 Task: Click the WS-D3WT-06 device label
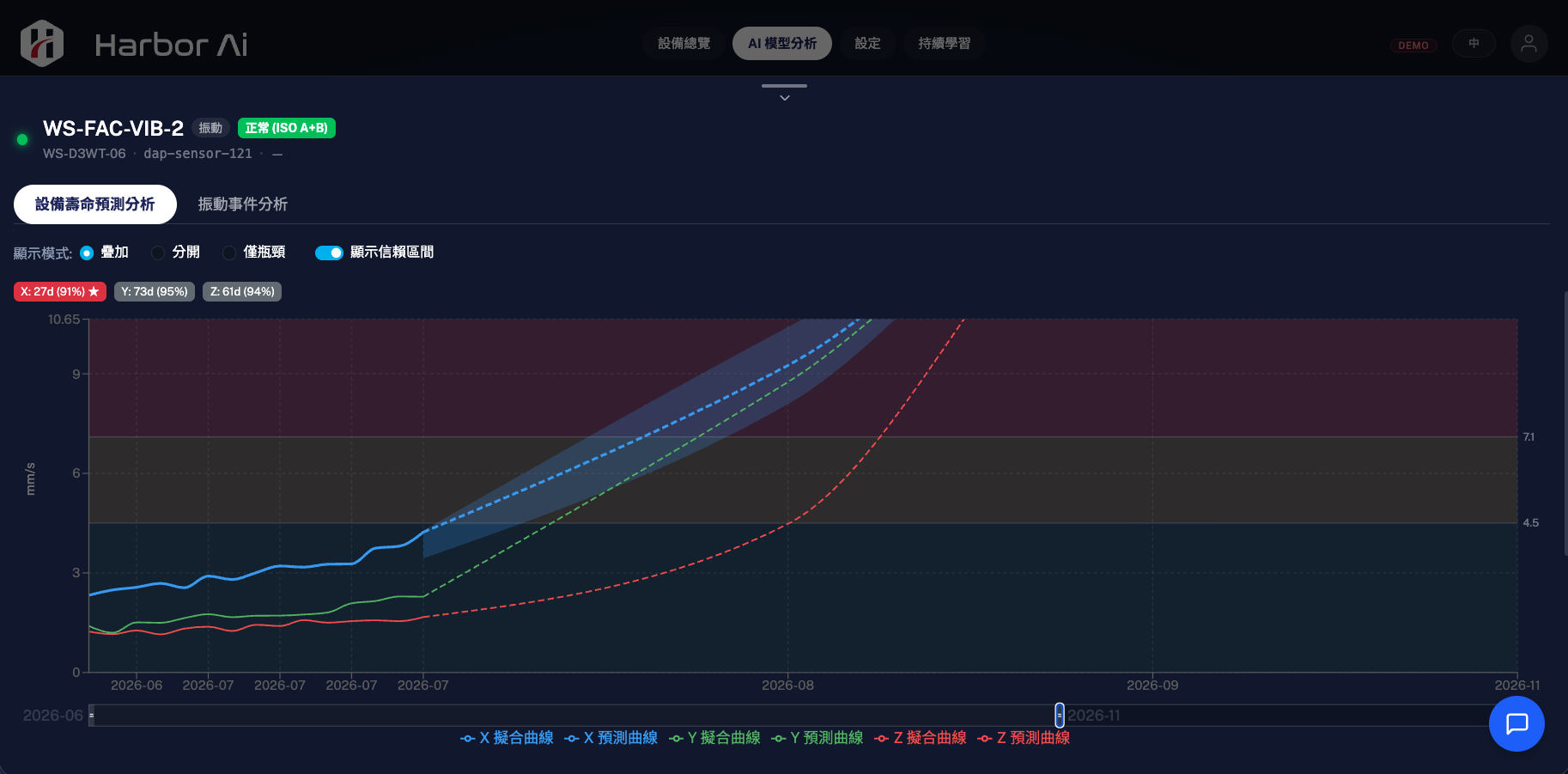click(x=84, y=154)
